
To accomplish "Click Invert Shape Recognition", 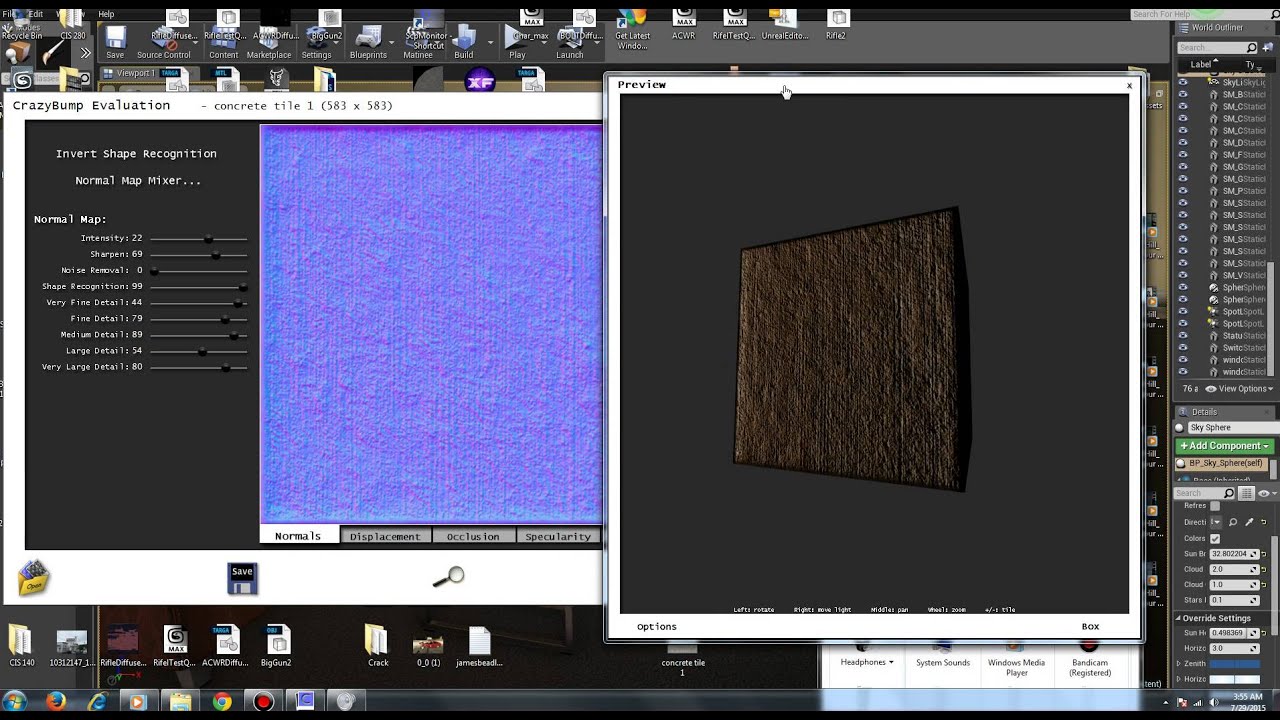I will (x=136, y=154).
